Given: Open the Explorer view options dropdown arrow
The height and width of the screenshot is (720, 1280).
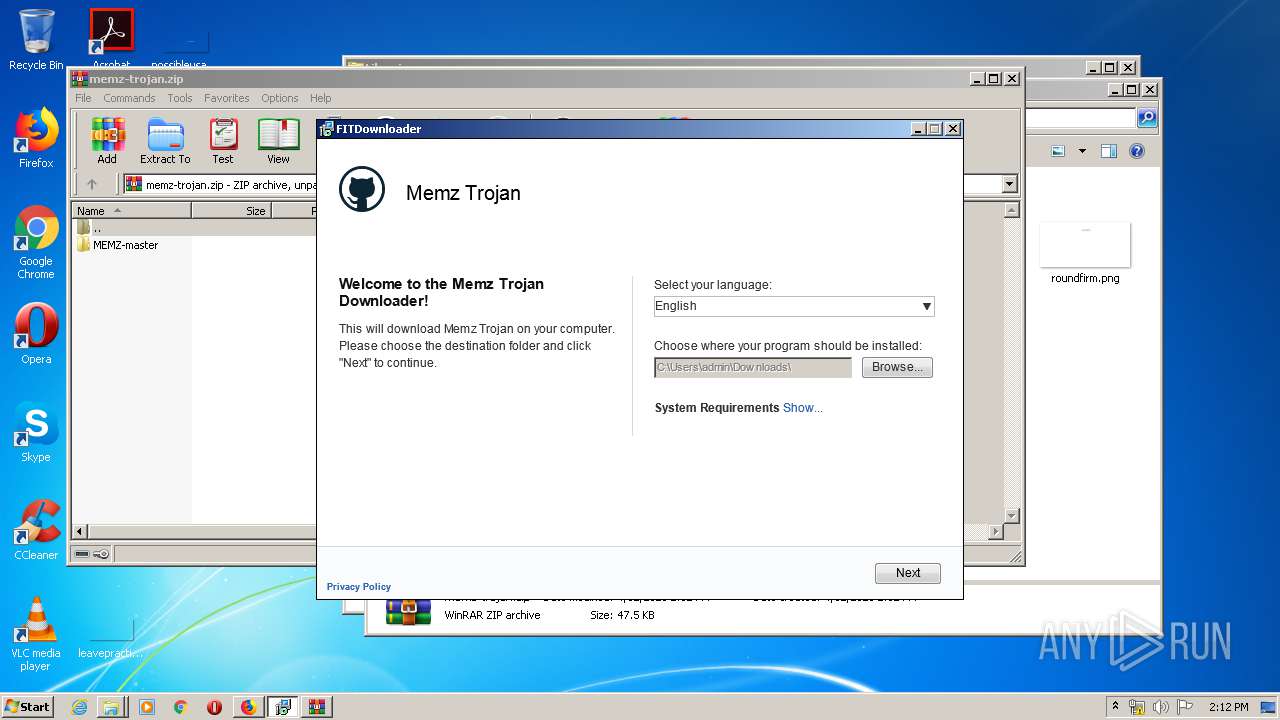Looking at the screenshot, I should (x=1082, y=151).
